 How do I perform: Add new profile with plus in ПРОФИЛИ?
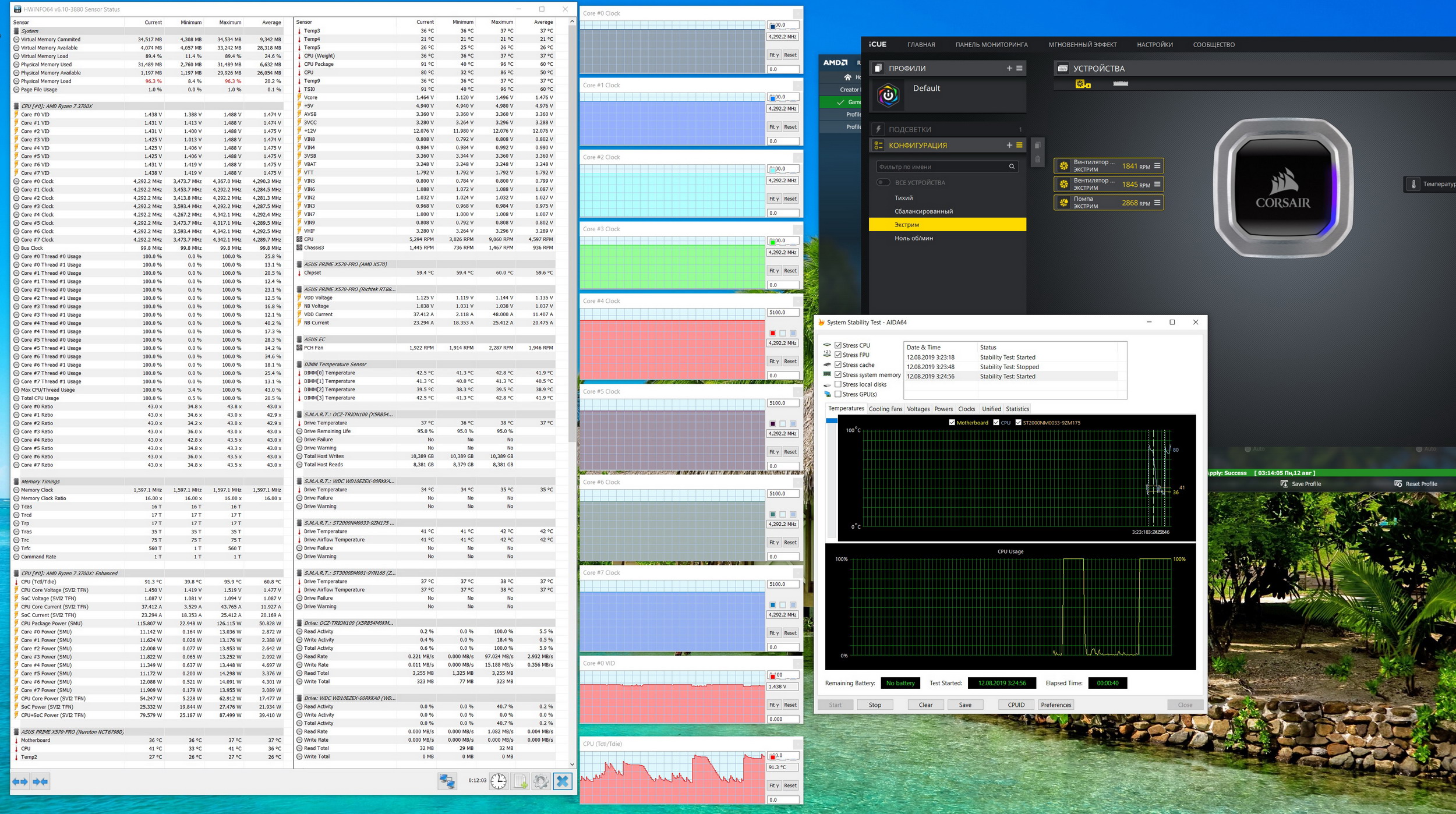[1009, 68]
